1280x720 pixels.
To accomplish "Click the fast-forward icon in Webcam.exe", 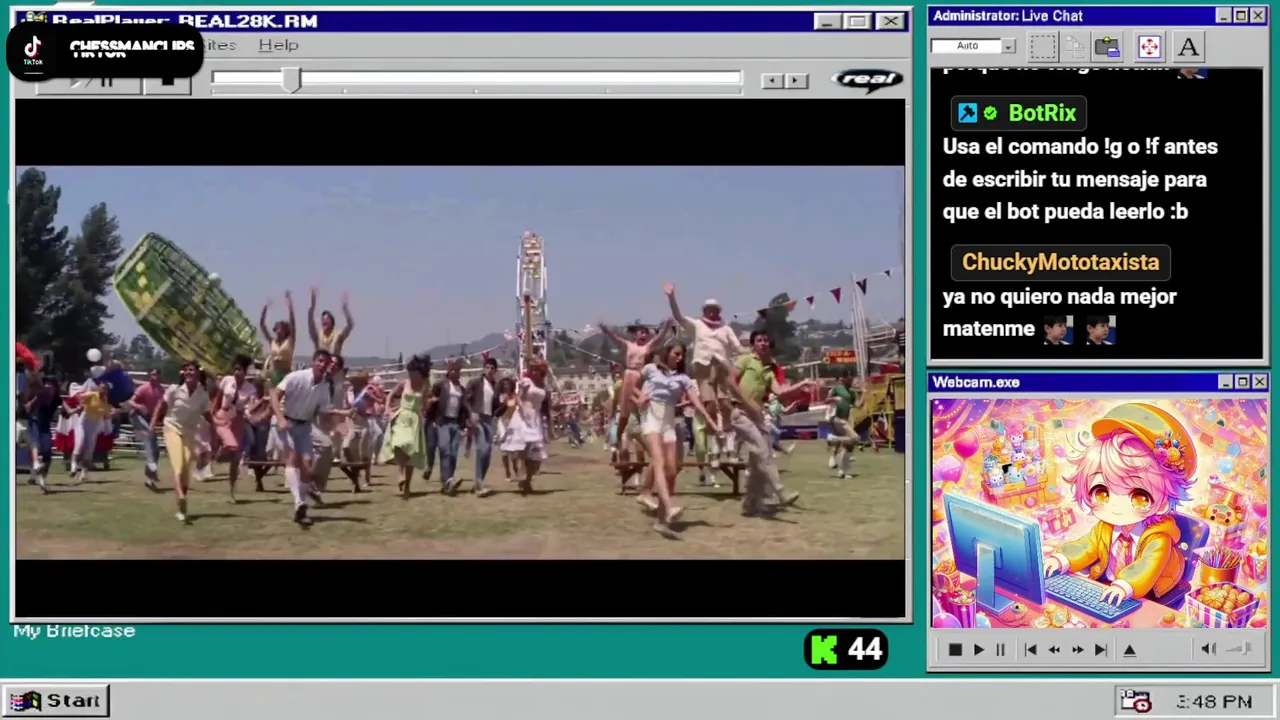I will 1077,650.
